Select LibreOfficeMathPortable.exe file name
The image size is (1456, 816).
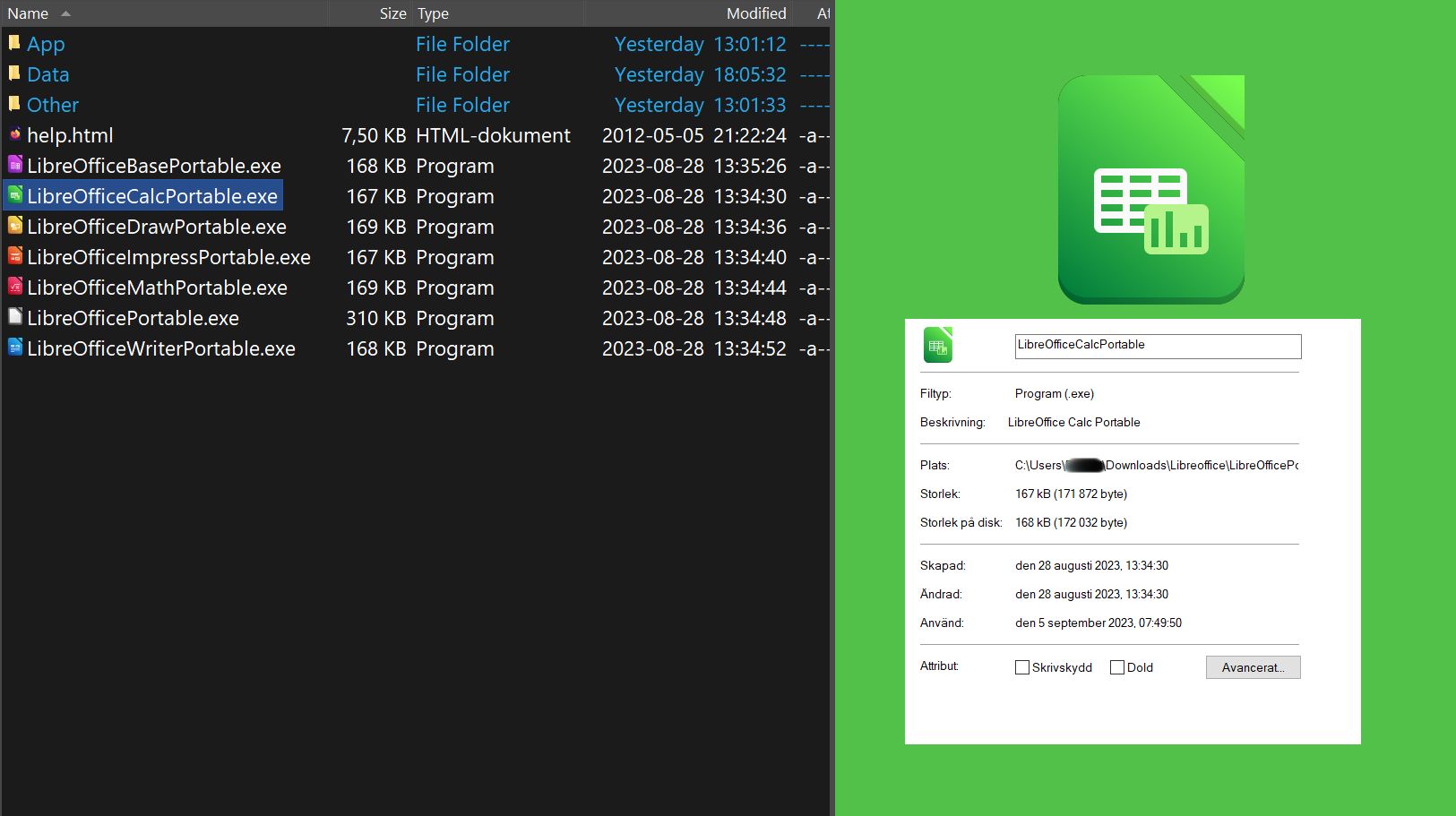157,288
